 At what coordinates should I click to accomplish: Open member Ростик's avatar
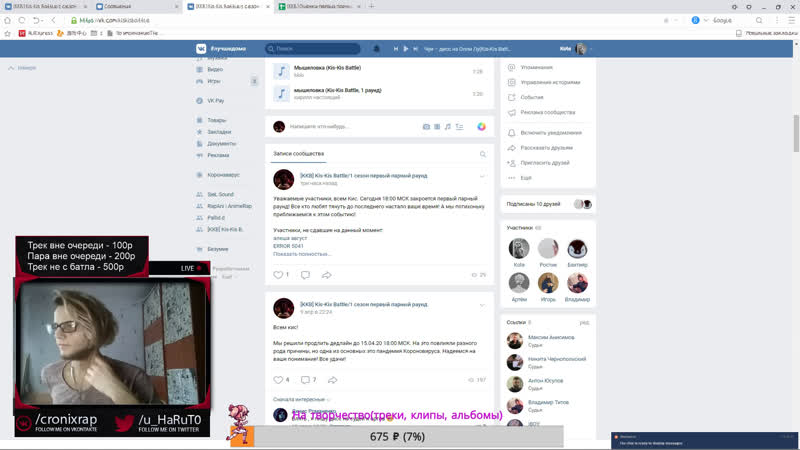tap(548, 248)
